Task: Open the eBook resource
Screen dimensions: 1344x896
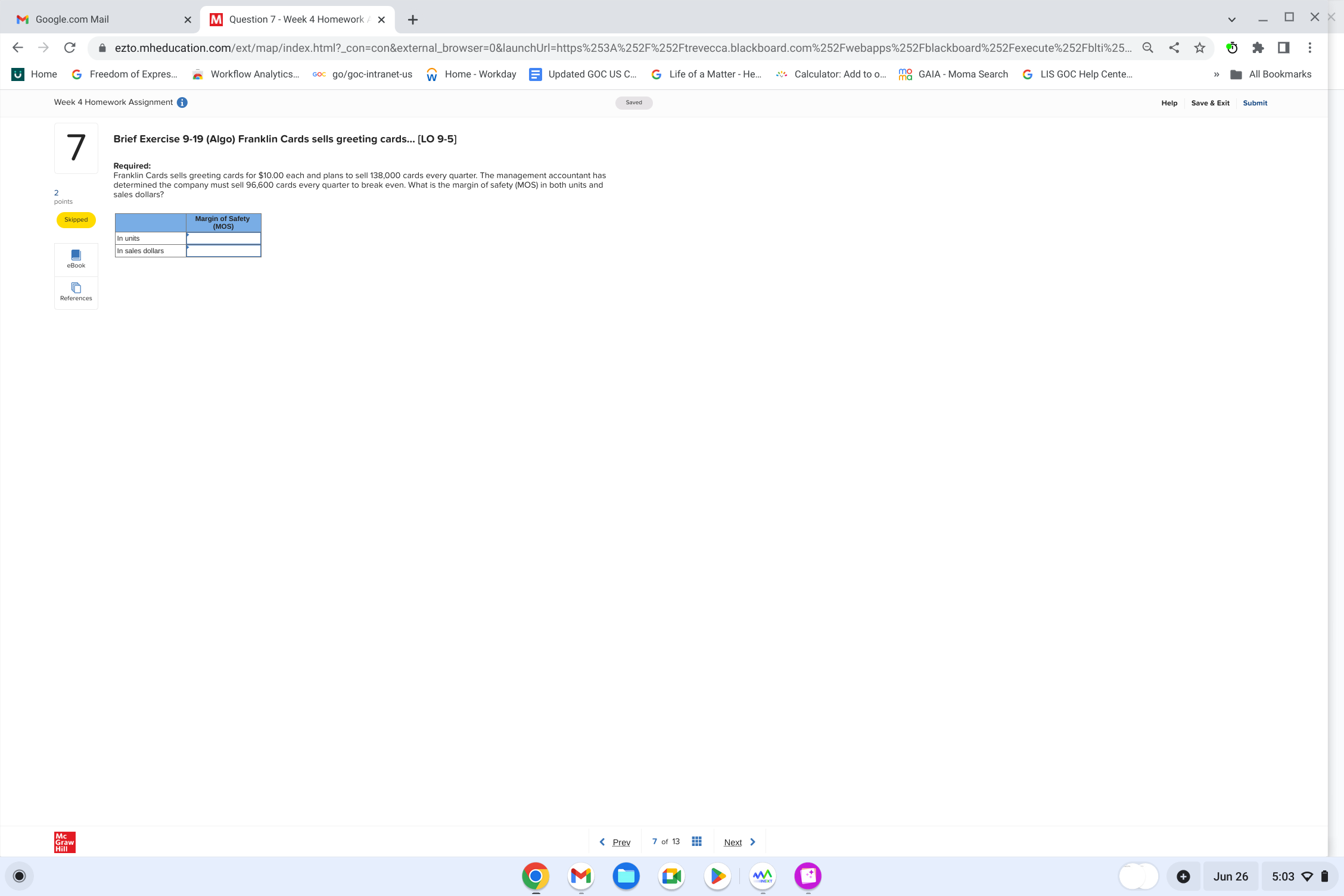Action: point(76,259)
